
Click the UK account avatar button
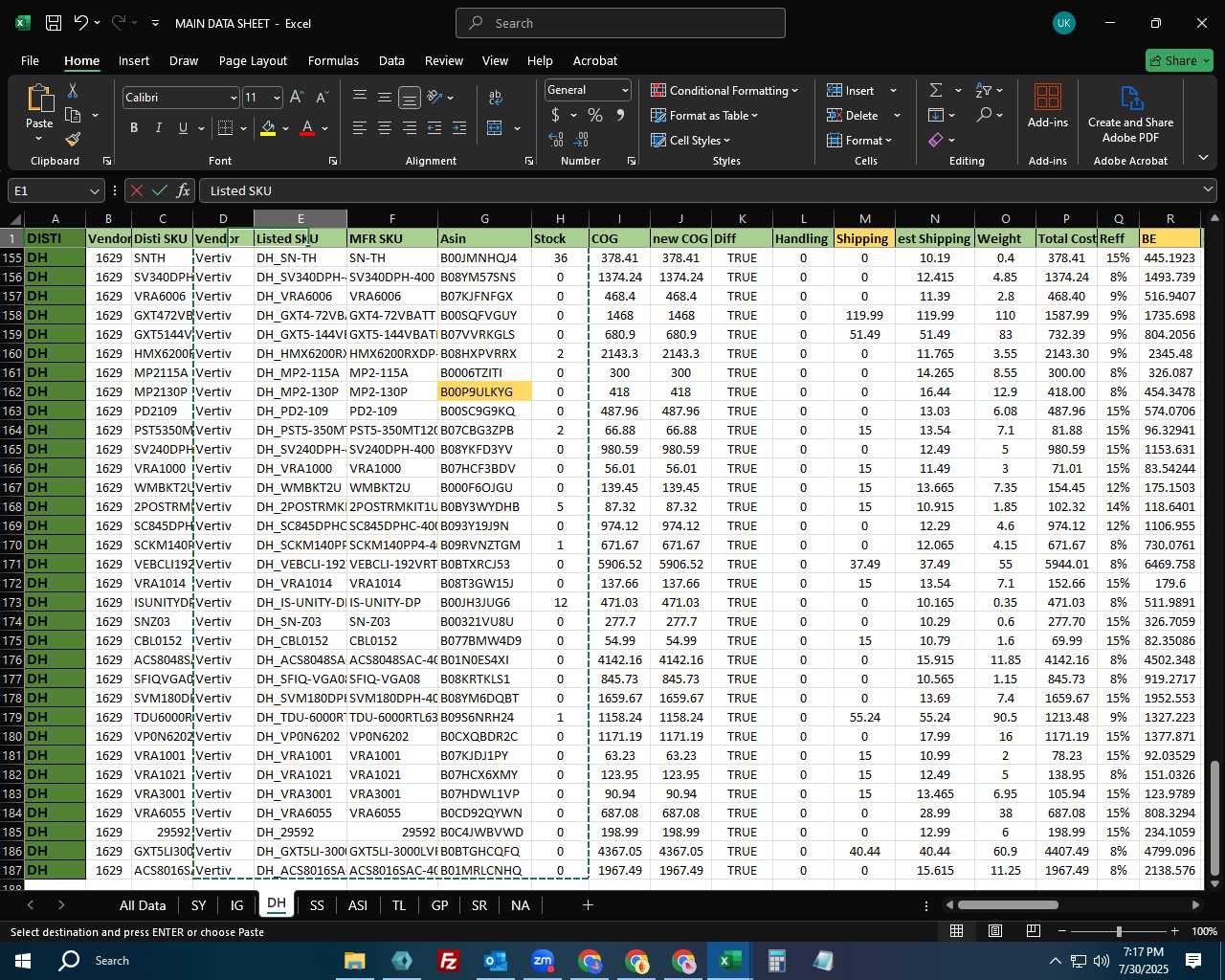click(x=1063, y=23)
